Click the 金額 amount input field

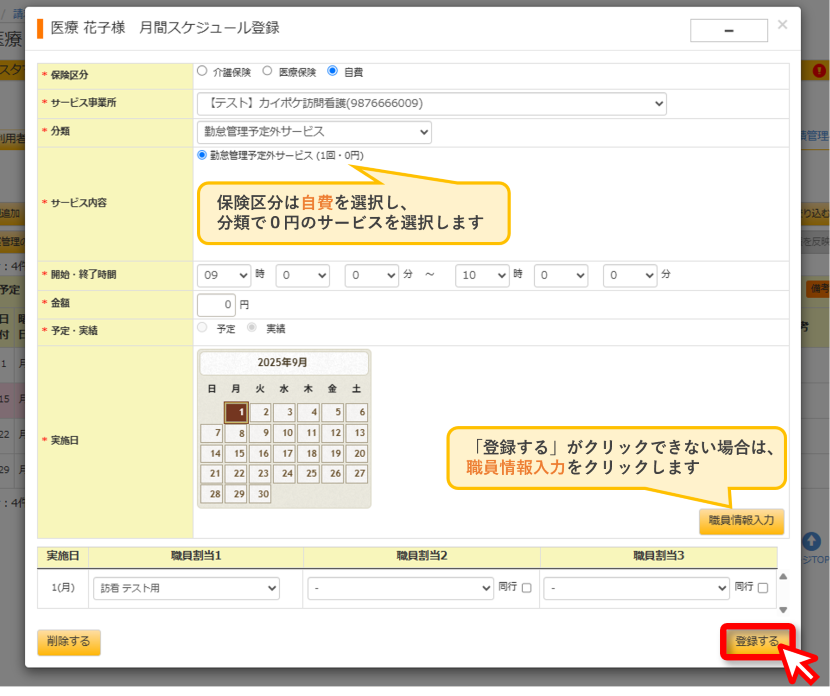(216, 305)
